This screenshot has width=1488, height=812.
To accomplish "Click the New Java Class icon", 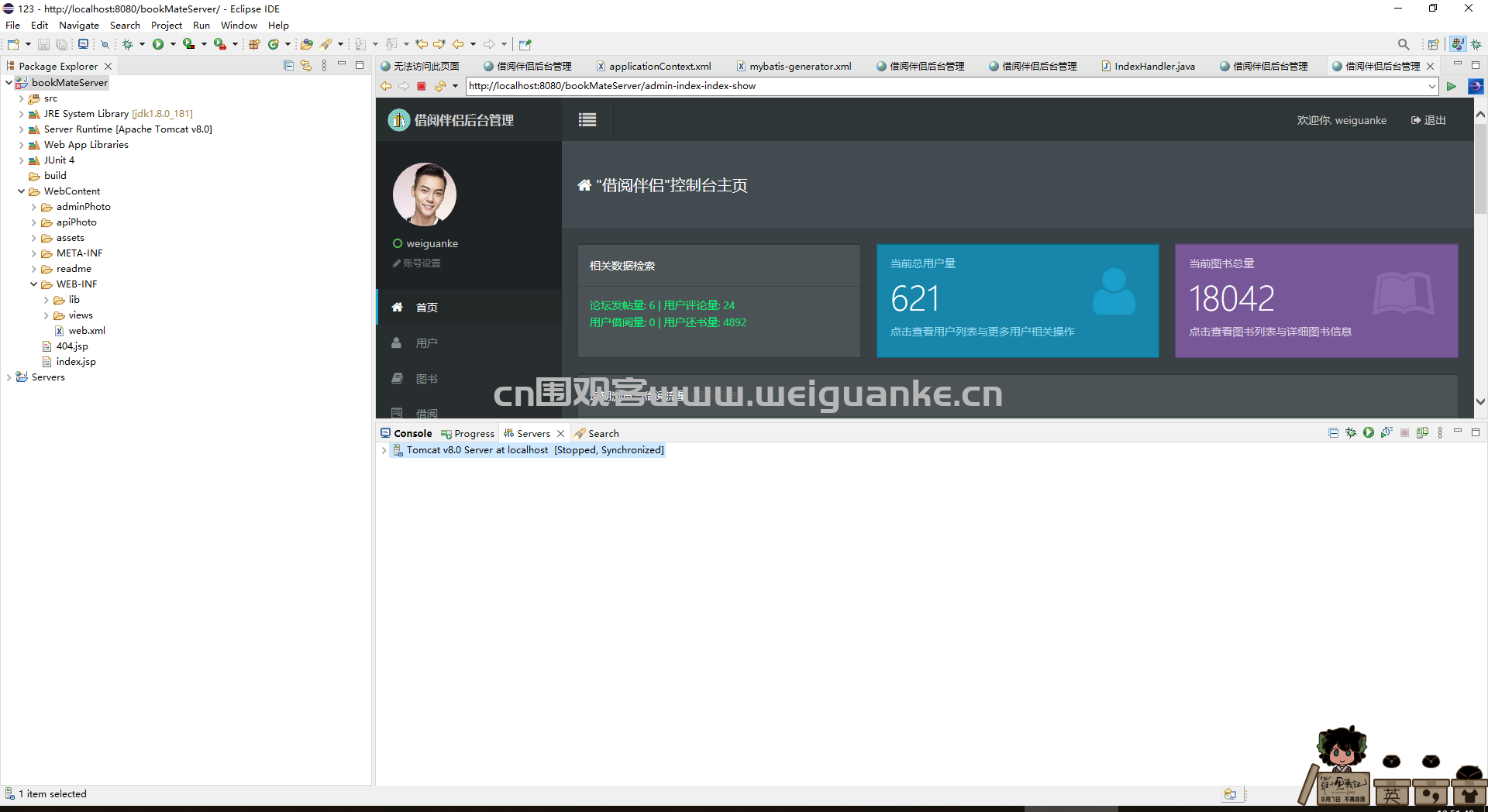I will (274, 44).
